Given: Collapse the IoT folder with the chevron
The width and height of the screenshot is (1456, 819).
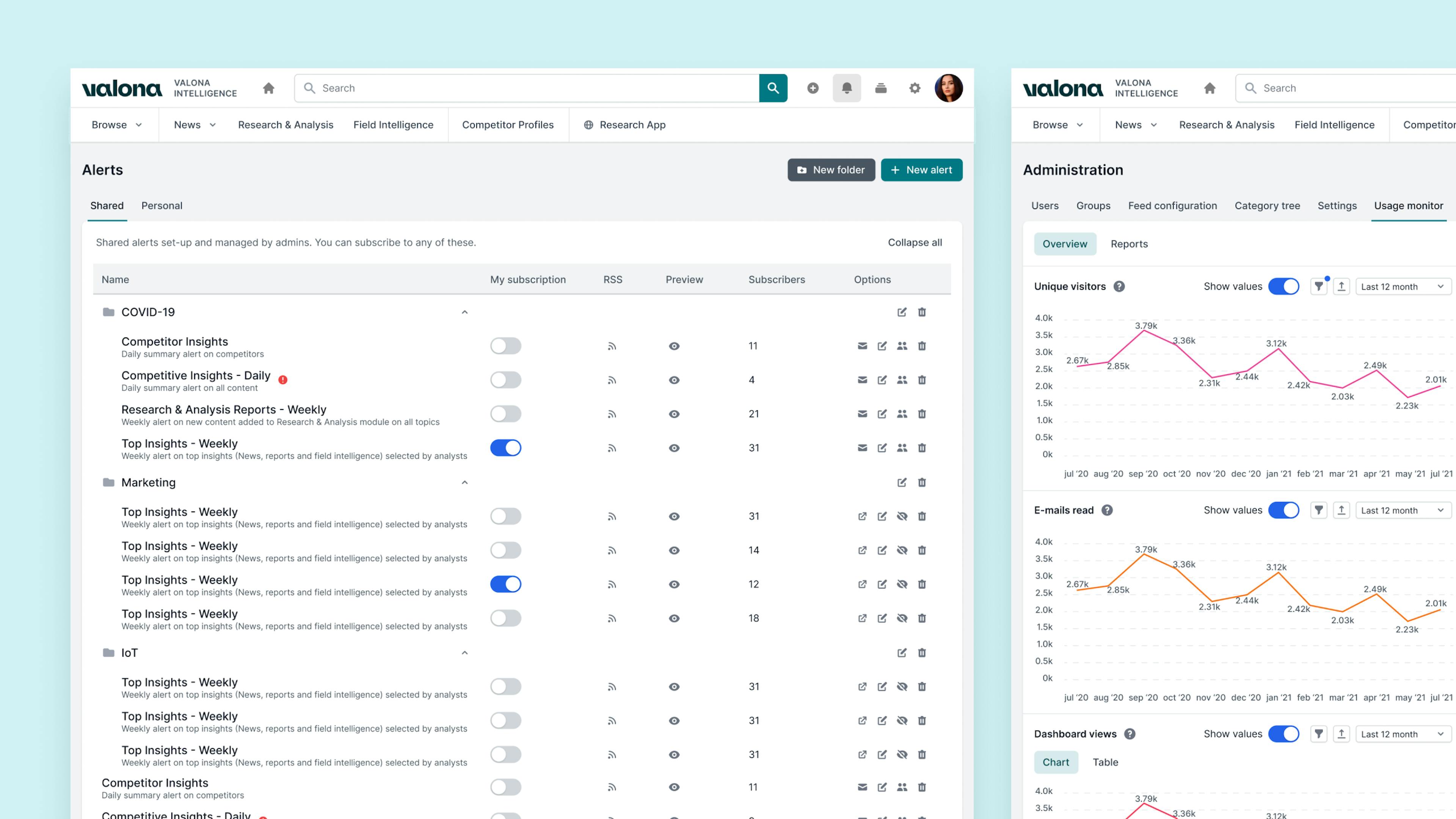Looking at the screenshot, I should click(464, 653).
